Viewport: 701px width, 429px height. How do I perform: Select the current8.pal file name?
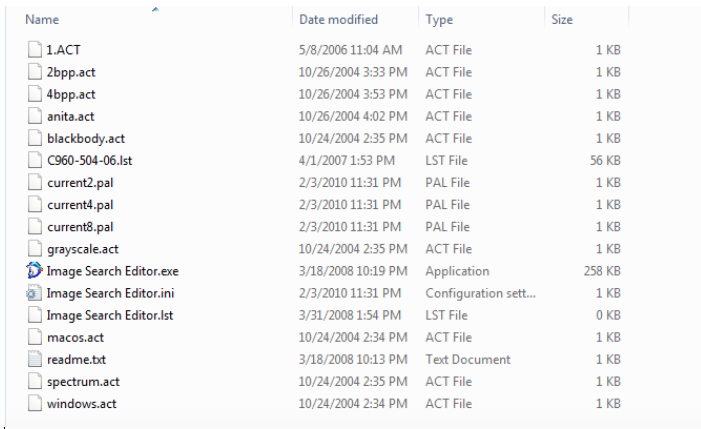coord(80,227)
